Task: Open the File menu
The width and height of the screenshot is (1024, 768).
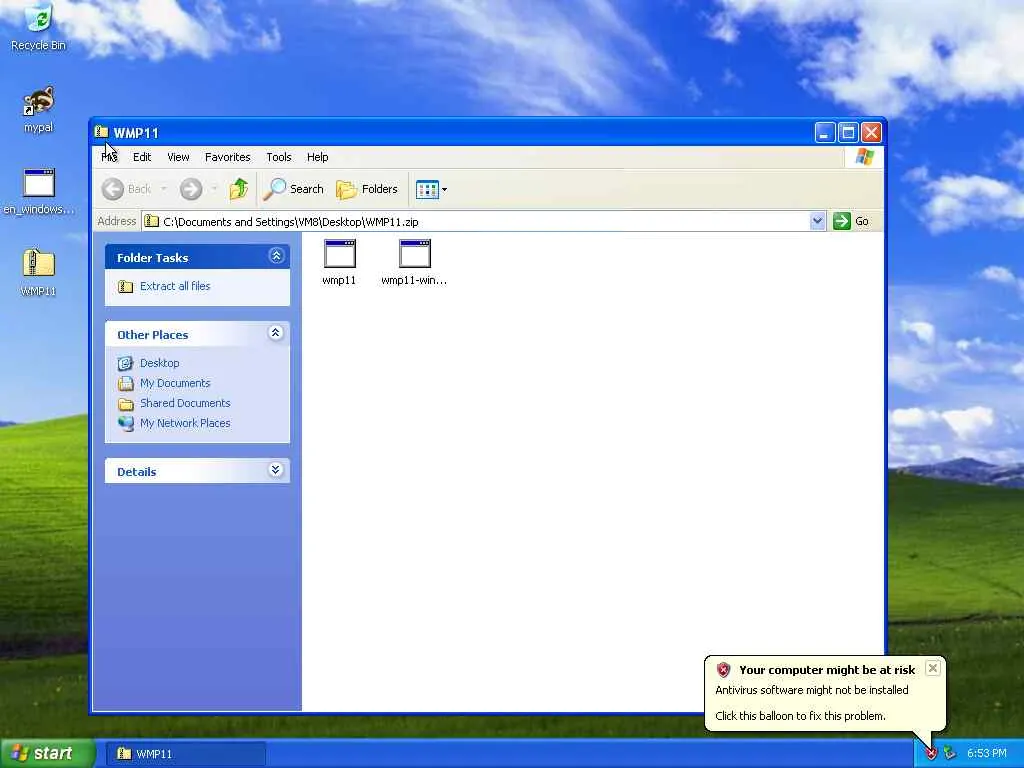Action: (x=109, y=157)
